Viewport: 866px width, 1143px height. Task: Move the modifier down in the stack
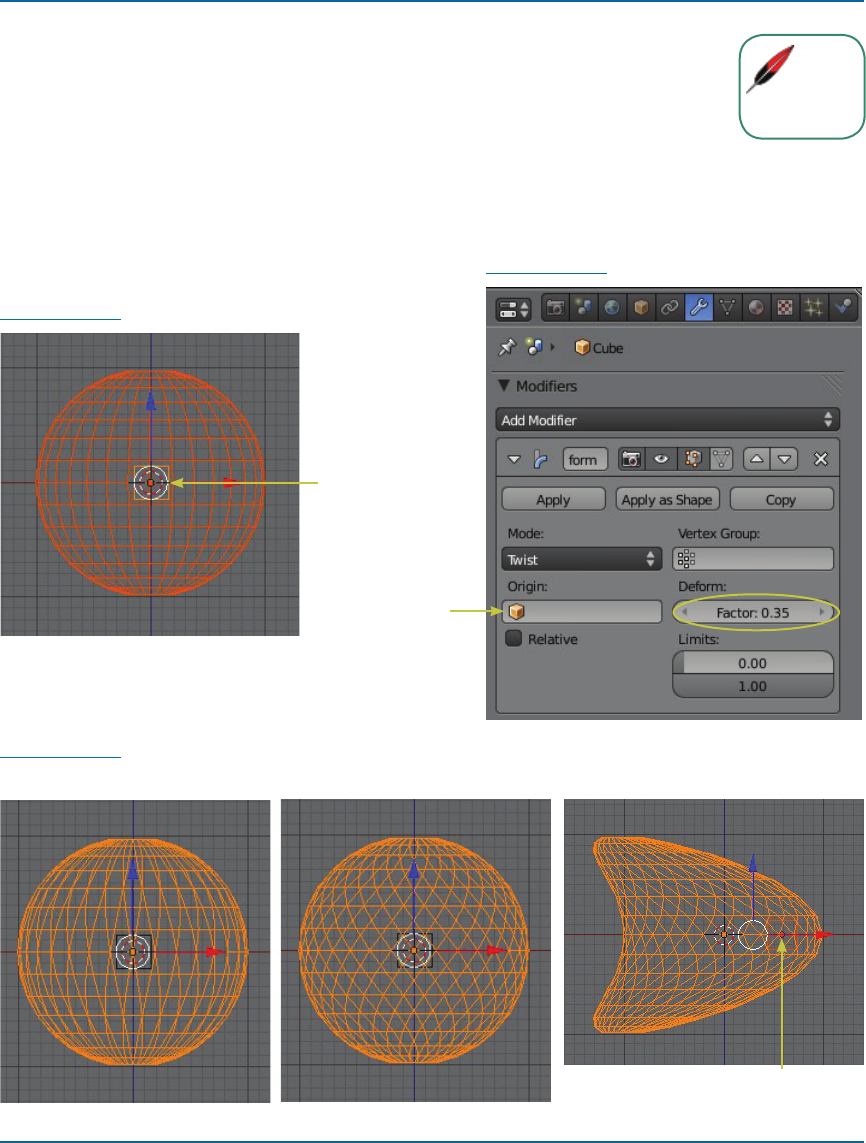point(784,459)
